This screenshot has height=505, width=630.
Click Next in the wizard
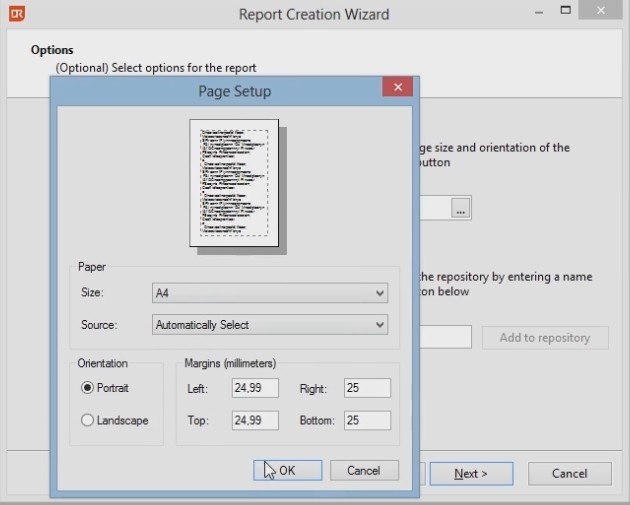coord(470,474)
